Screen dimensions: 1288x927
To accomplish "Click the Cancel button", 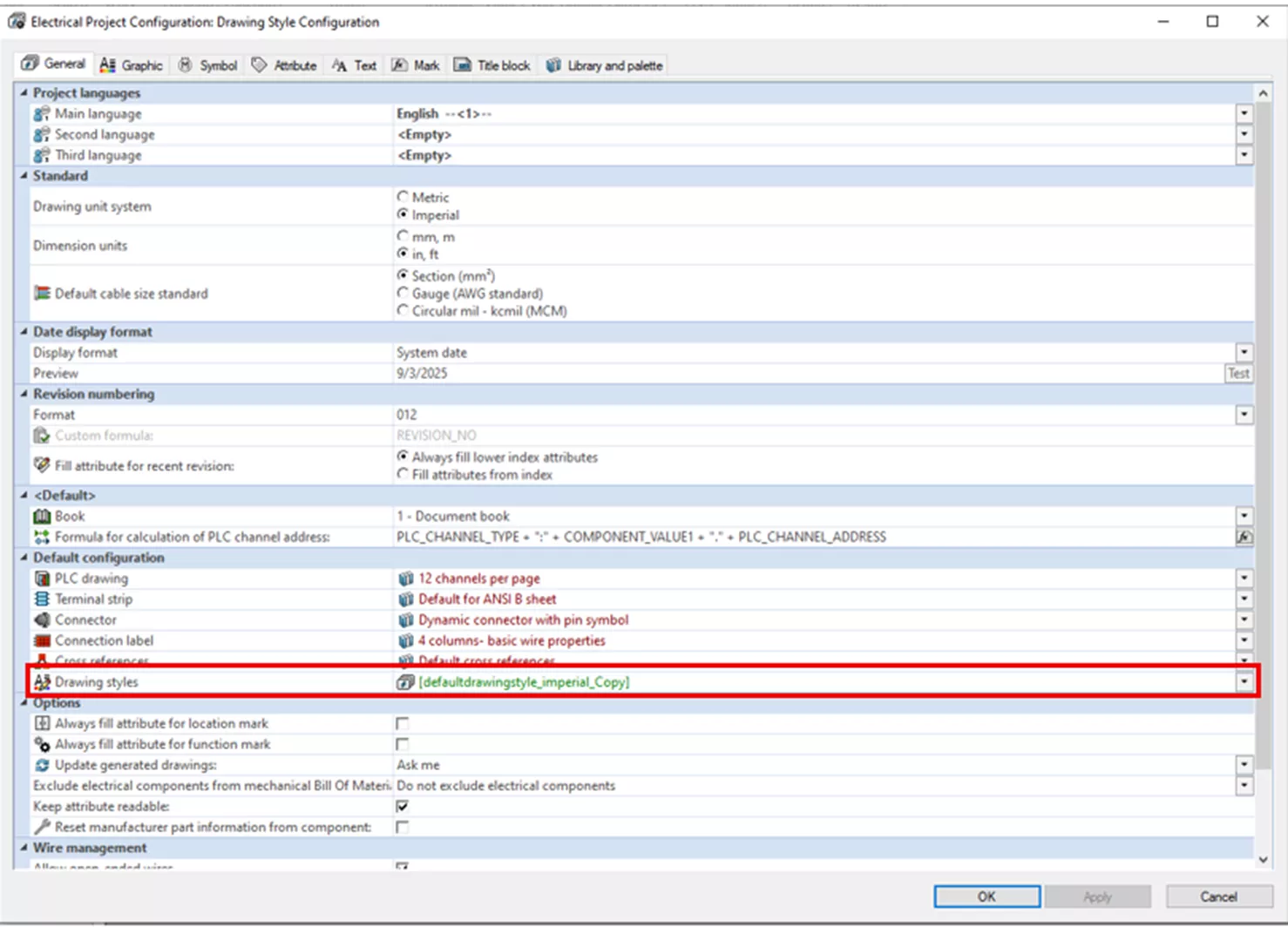I will pos(1217,897).
